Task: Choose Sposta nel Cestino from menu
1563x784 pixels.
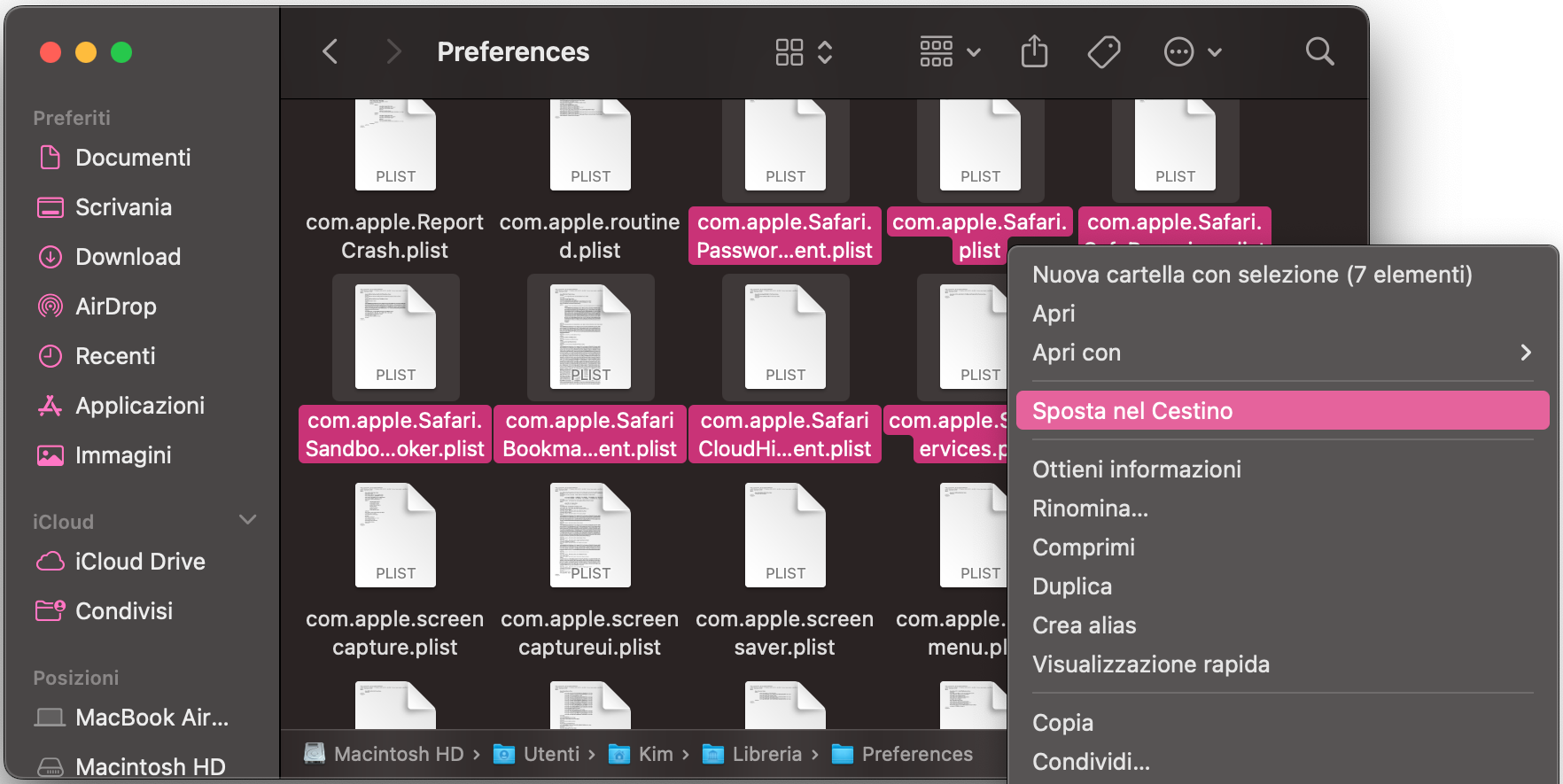Action: [x=1281, y=411]
